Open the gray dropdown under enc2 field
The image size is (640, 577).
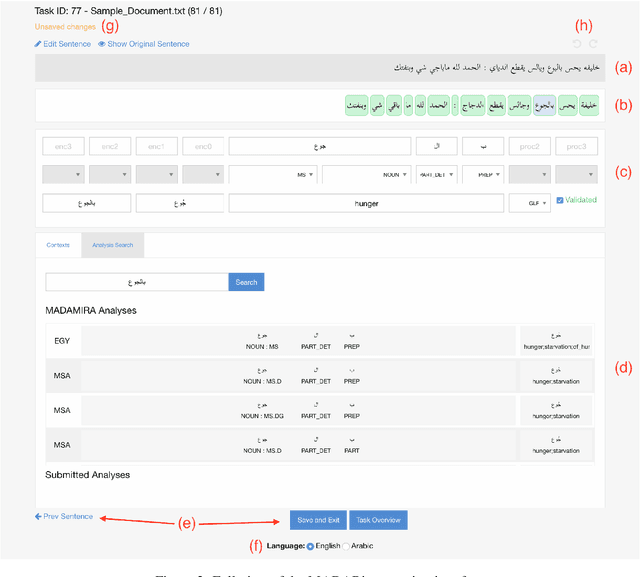[x=110, y=175]
